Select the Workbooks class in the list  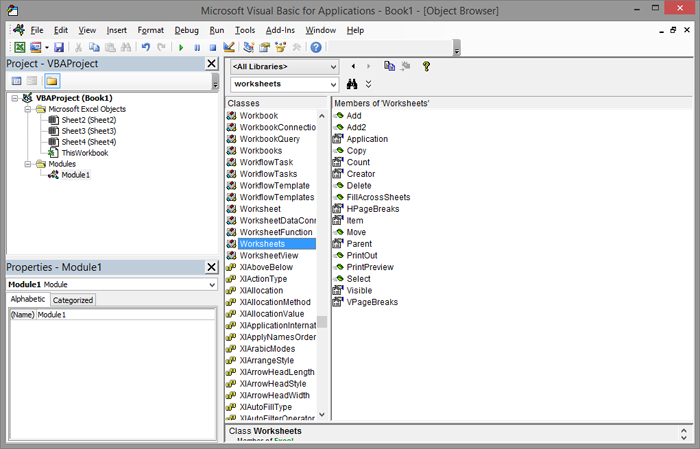pyautogui.click(x=261, y=150)
